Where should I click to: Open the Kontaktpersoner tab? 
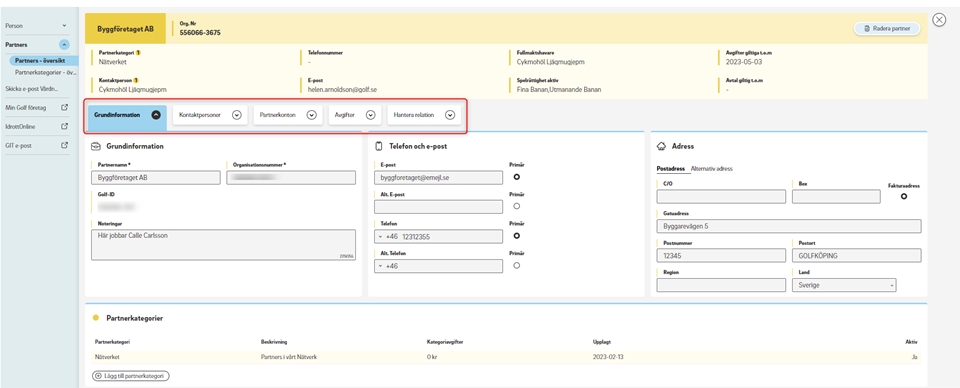209,114
